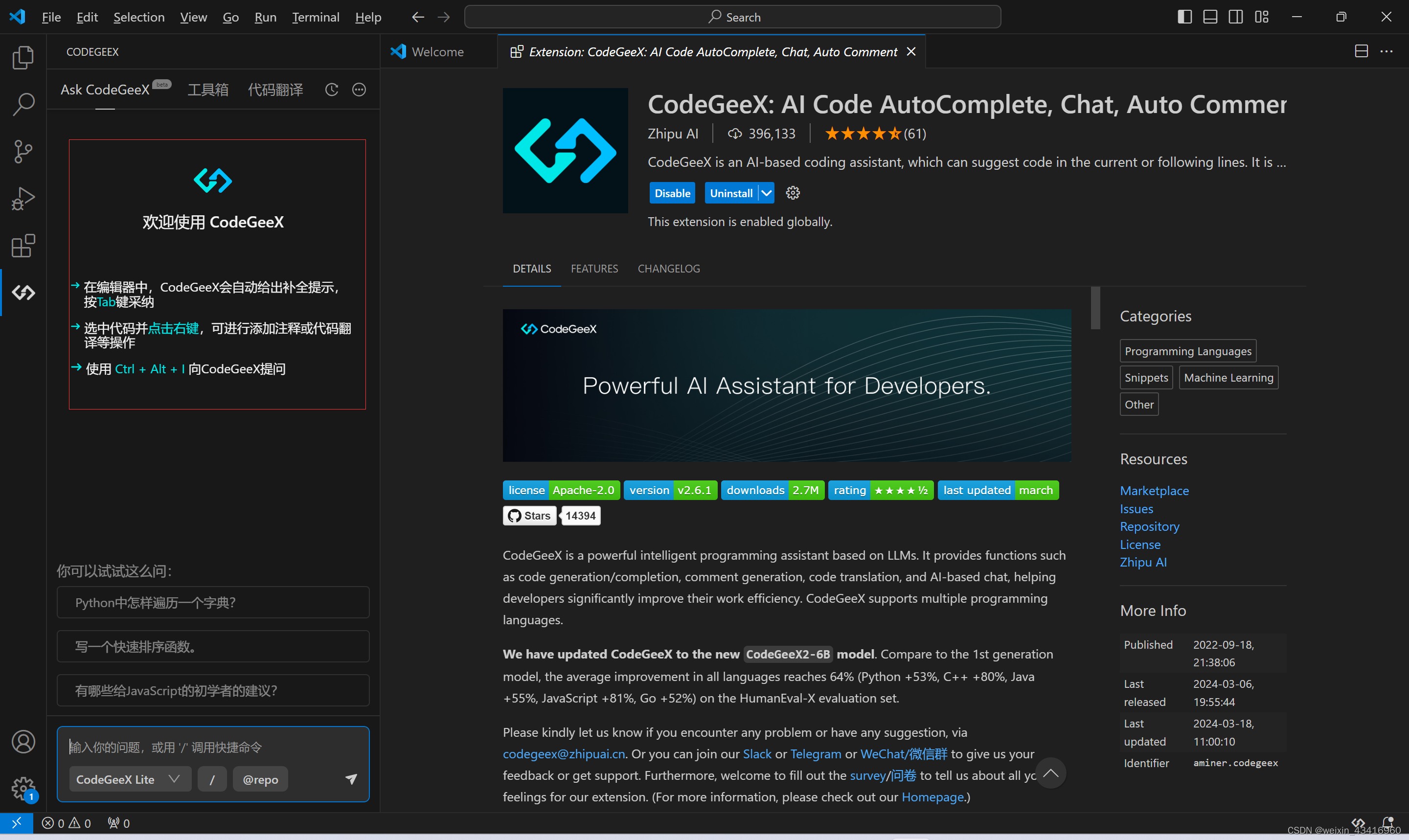Open the Manage gear in activity bar
Viewport: 1409px width, 840px height.
(x=23, y=788)
